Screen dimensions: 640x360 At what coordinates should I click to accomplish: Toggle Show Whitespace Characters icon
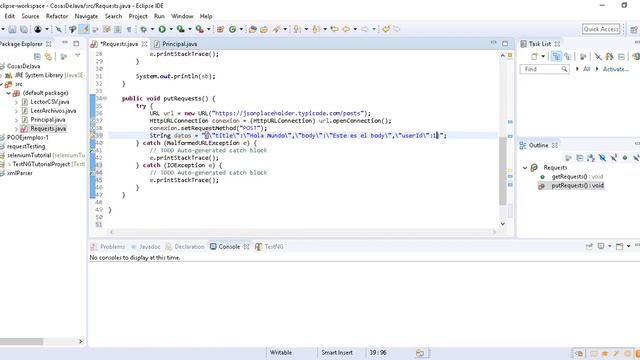[129, 29]
